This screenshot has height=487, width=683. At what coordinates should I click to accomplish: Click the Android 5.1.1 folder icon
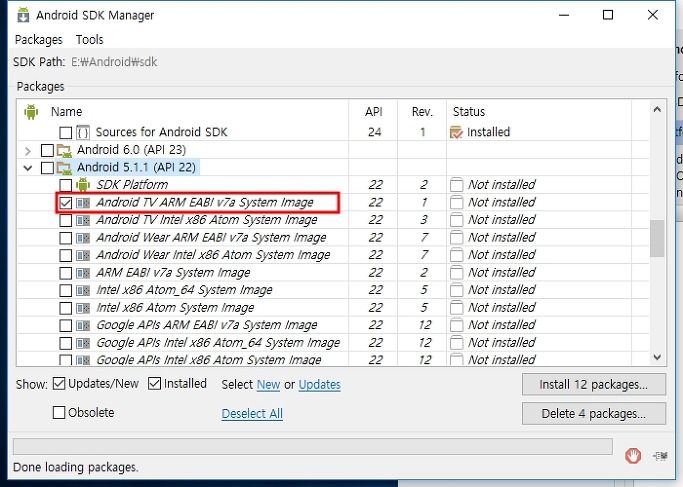(x=64, y=168)
